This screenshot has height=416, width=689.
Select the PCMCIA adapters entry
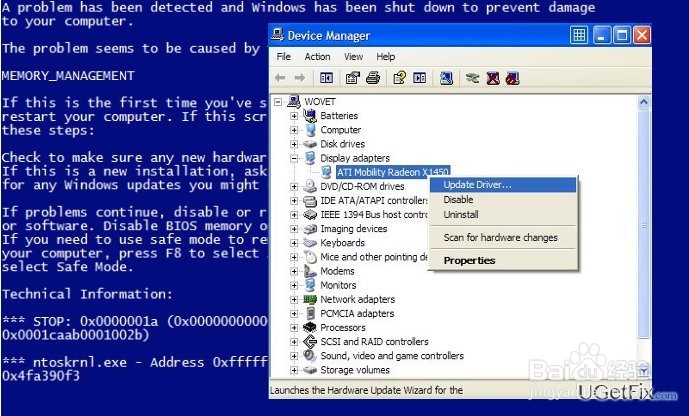pos(357,313)
